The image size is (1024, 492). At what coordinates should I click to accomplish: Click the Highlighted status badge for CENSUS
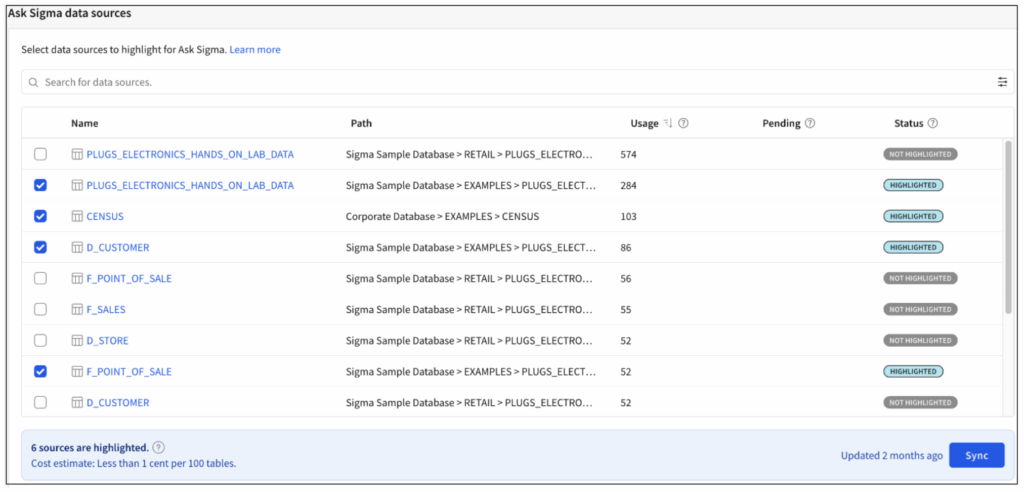pos(913,216)
